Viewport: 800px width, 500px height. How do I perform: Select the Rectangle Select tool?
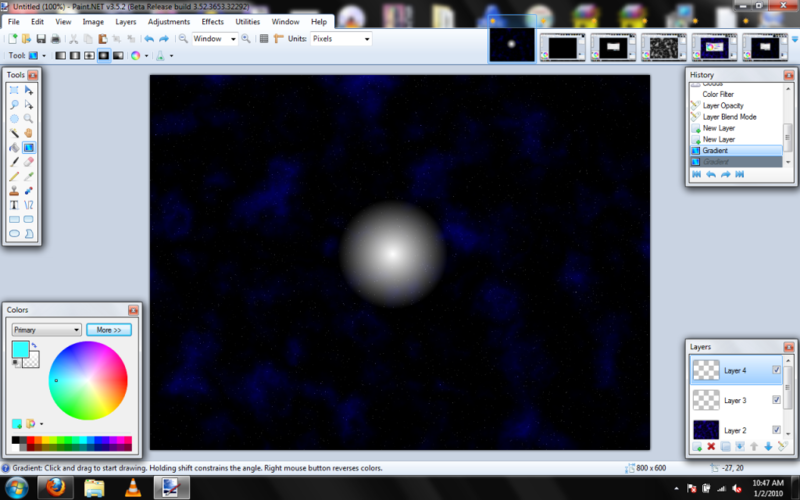click(x=14, y=90)
